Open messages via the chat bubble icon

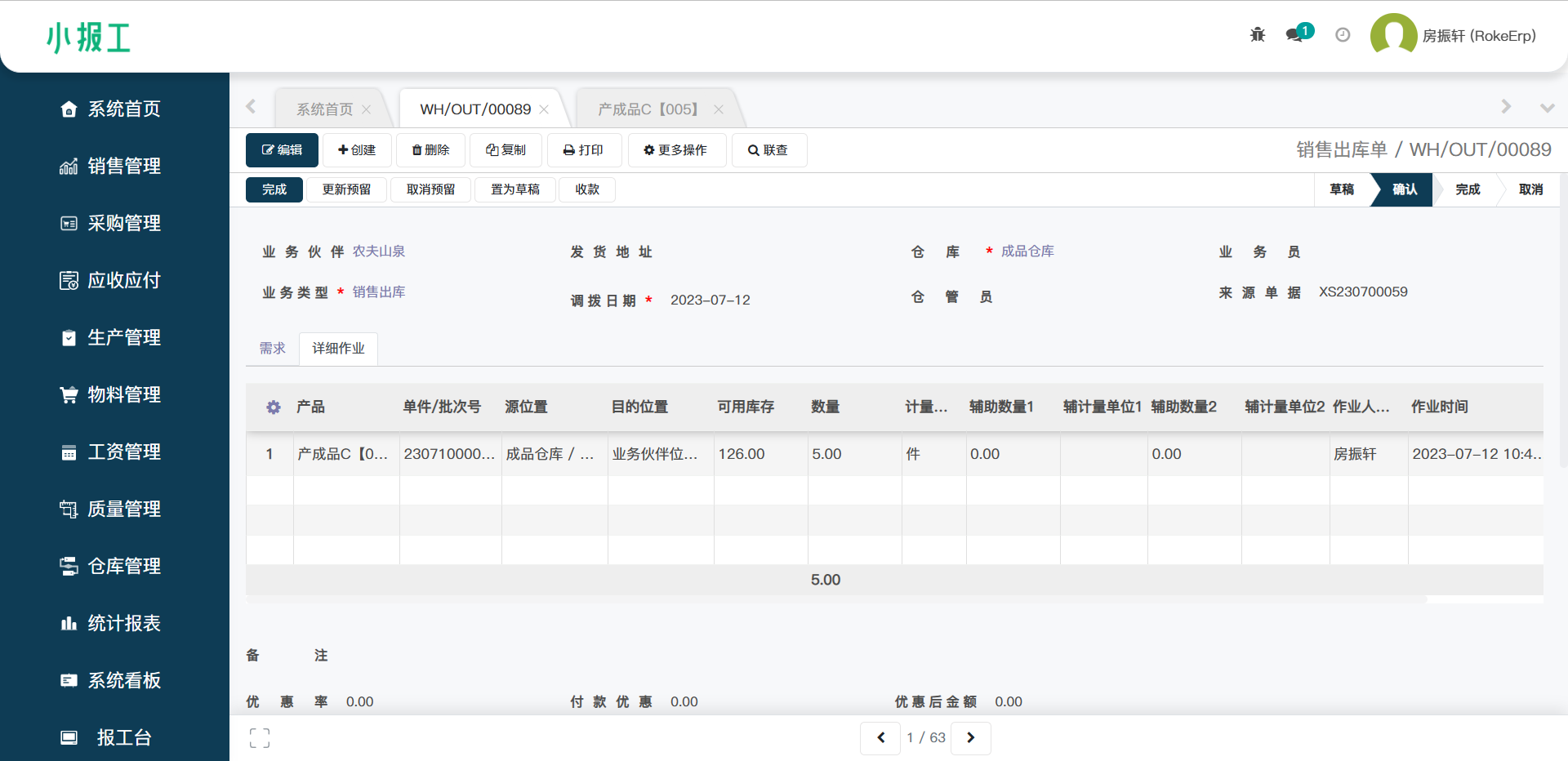tap(1293, 36)
